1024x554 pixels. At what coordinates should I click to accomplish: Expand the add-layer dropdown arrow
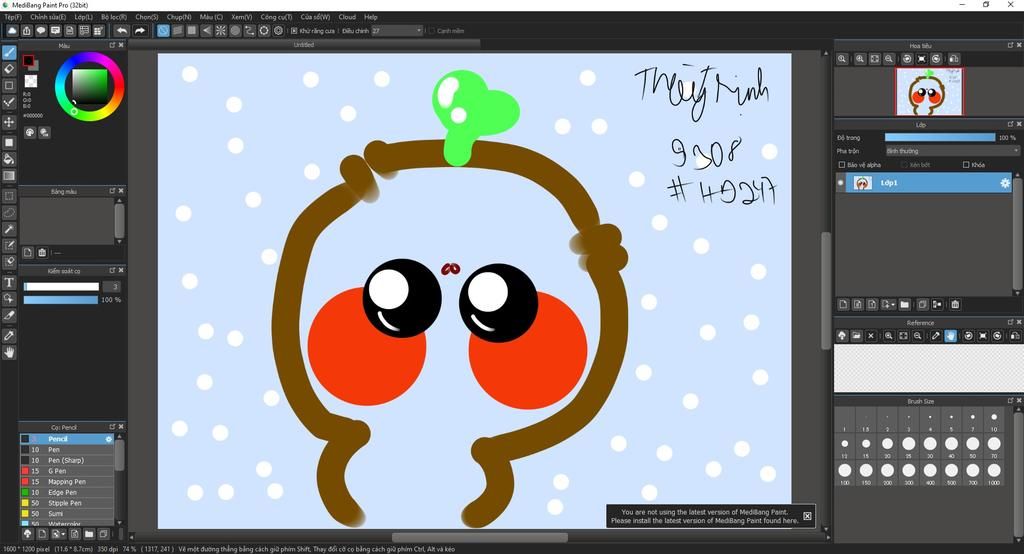pos(891,304)
